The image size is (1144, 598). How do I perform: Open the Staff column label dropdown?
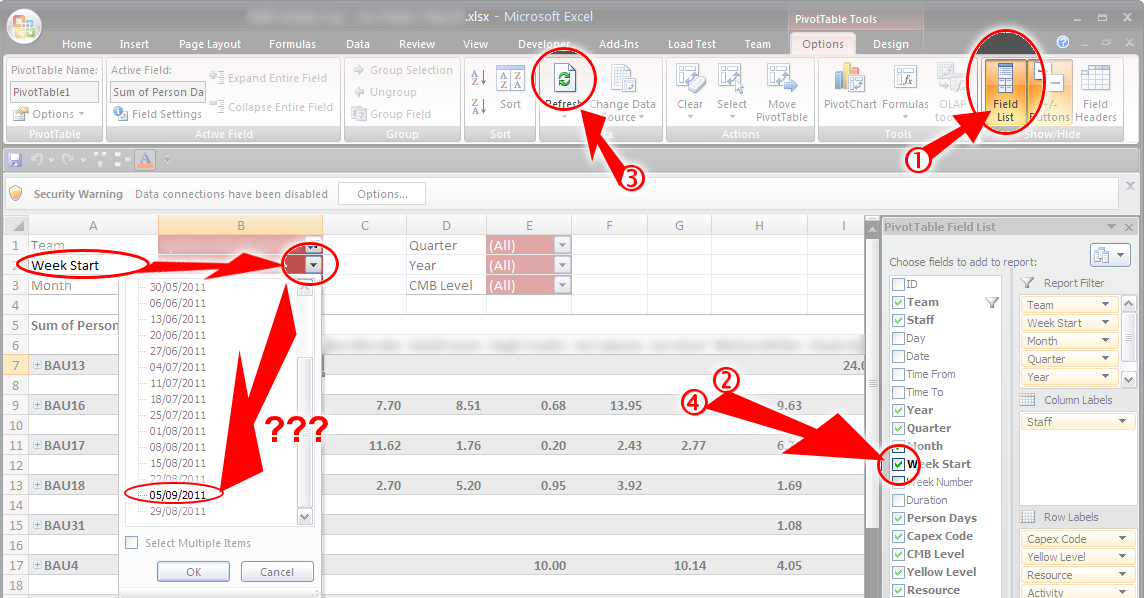click(x=1123, y=422)
